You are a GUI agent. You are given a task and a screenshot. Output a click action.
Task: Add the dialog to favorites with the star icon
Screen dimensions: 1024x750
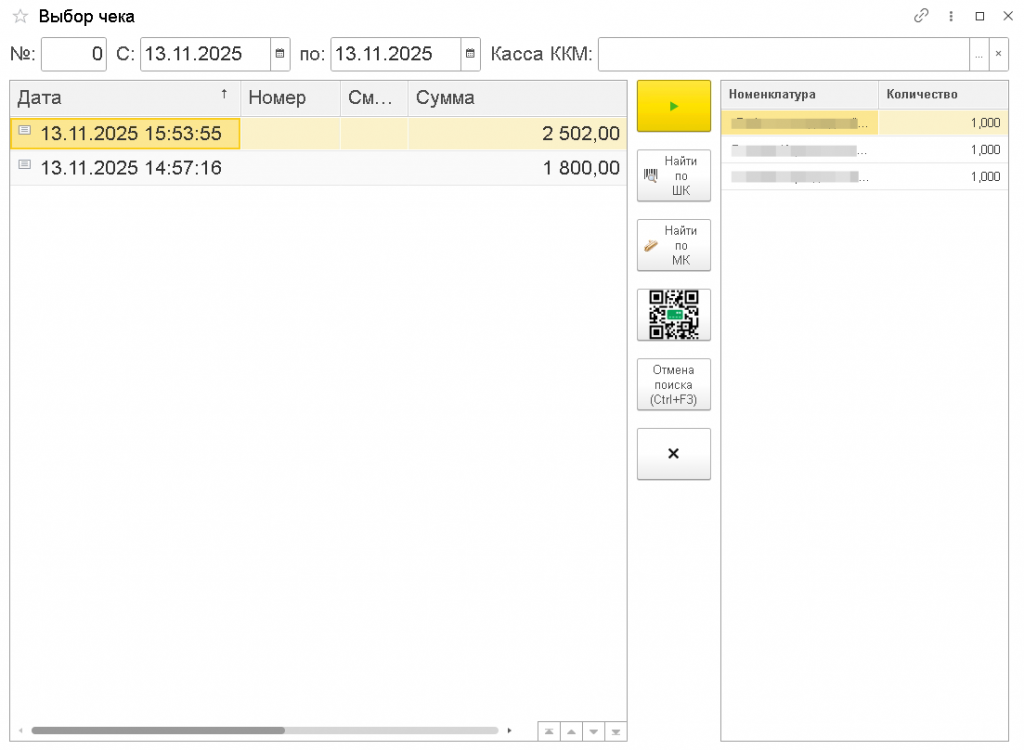(x=21, y=16)
